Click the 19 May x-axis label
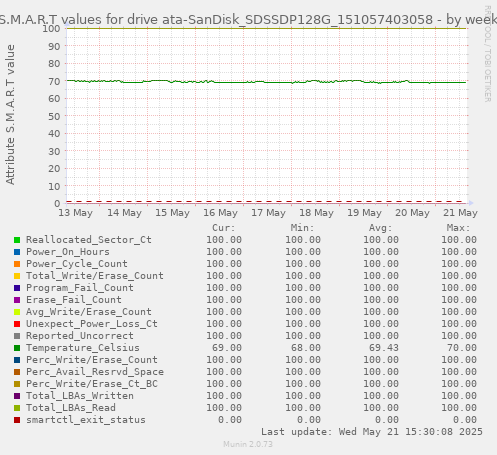 (x=364, y=213)
